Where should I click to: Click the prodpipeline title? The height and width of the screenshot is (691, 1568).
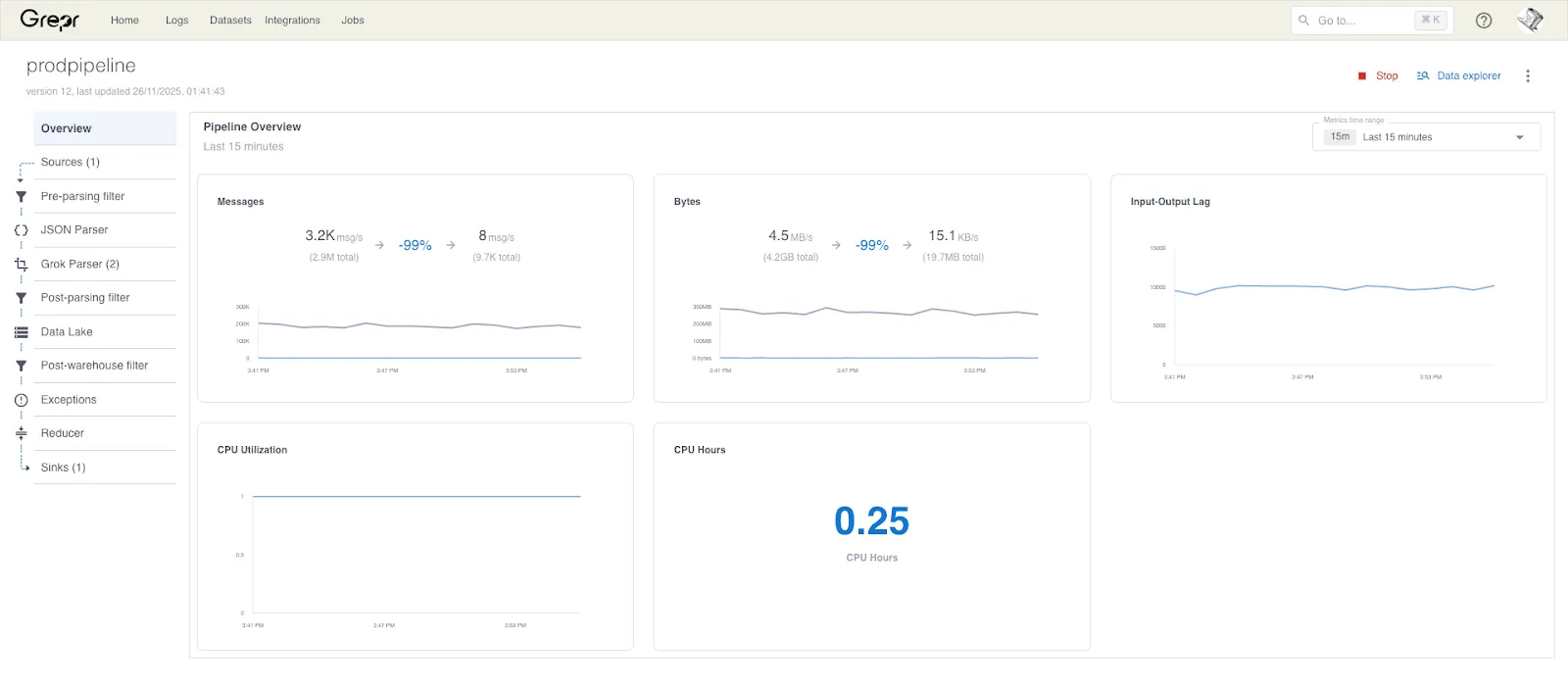pos(80,66)
